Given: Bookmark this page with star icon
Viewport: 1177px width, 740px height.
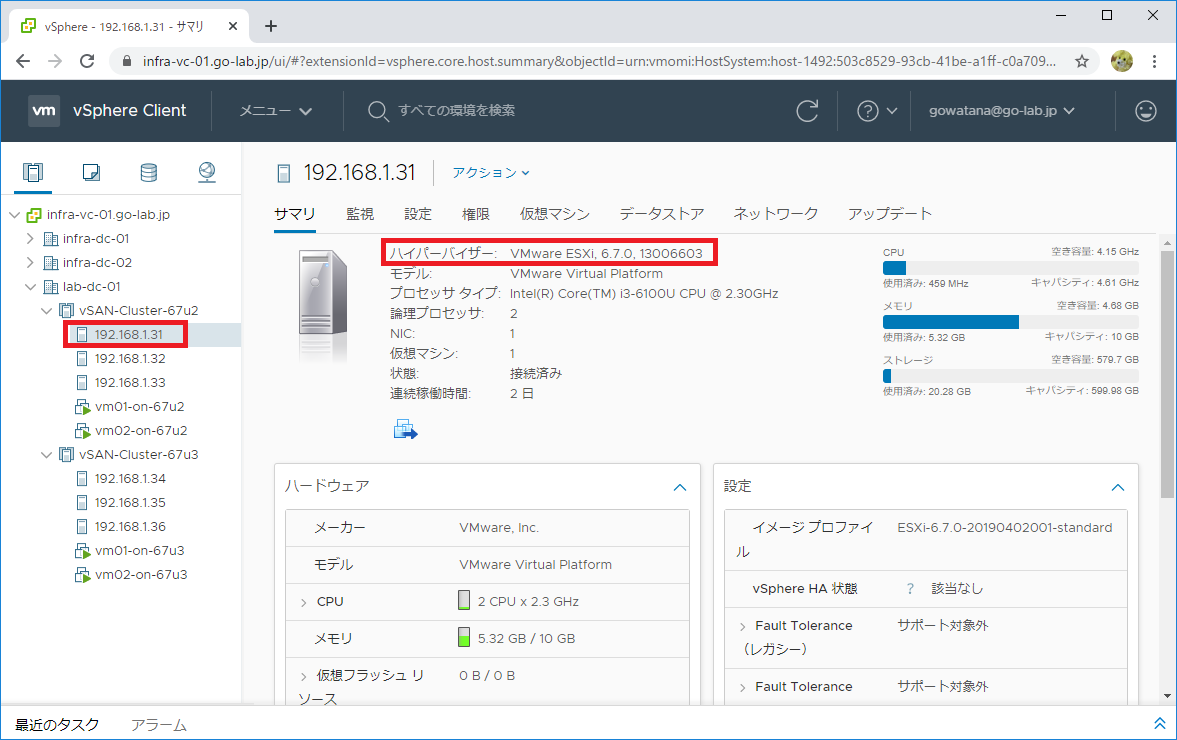Looking at the screenshot, I should (1082, 61).
